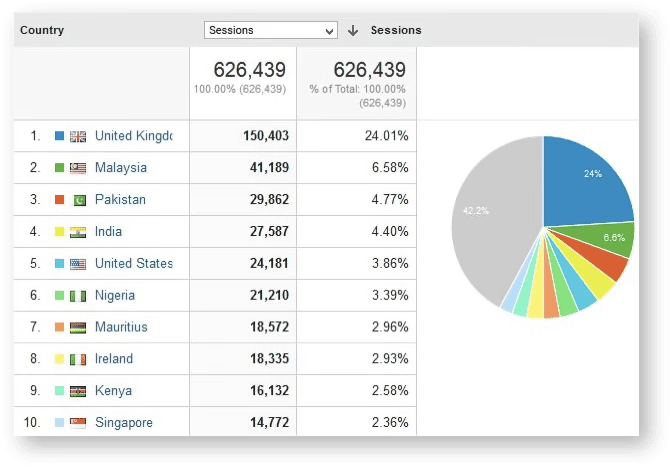This screenshot has width=670, height=467.
Task: Open the Singapore country link
Action: 124,423
